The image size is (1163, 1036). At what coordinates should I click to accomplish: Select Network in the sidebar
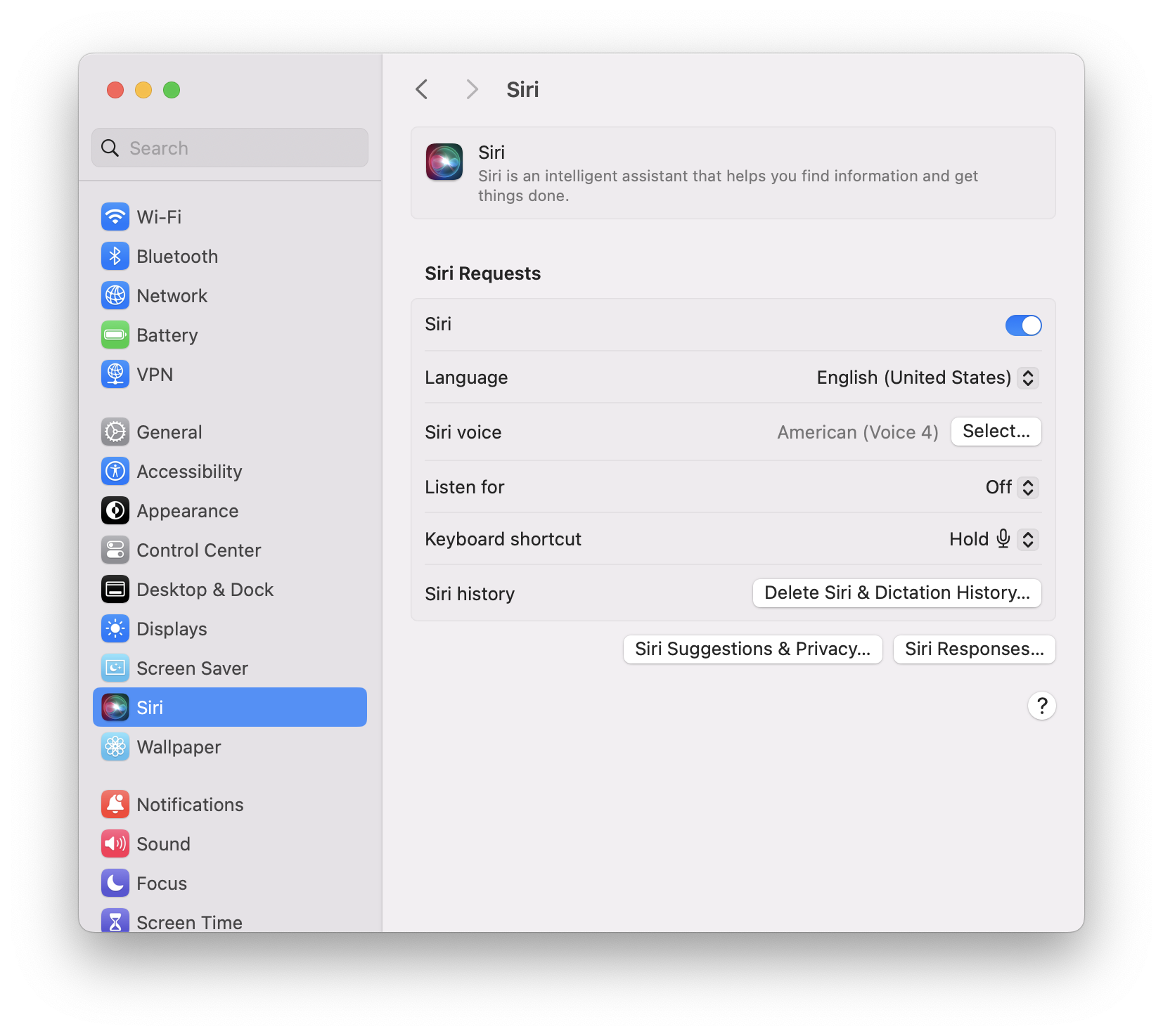[230, 295]
